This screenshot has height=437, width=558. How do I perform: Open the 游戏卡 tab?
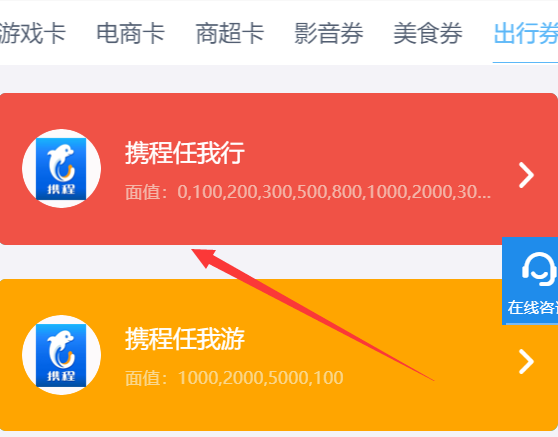(x=32, y=33)
